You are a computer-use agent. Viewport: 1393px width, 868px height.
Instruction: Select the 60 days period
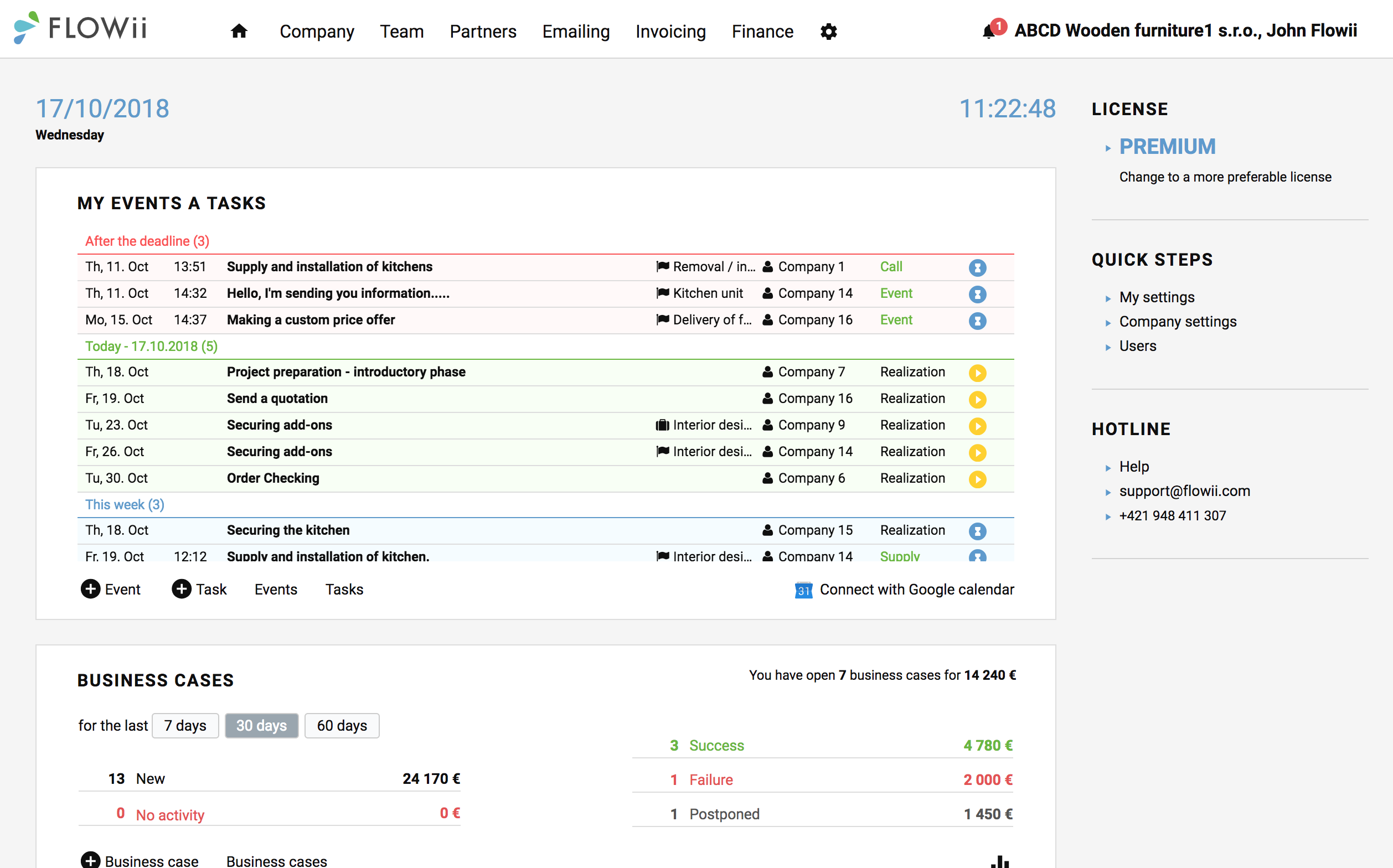click(x=342, y=726)
